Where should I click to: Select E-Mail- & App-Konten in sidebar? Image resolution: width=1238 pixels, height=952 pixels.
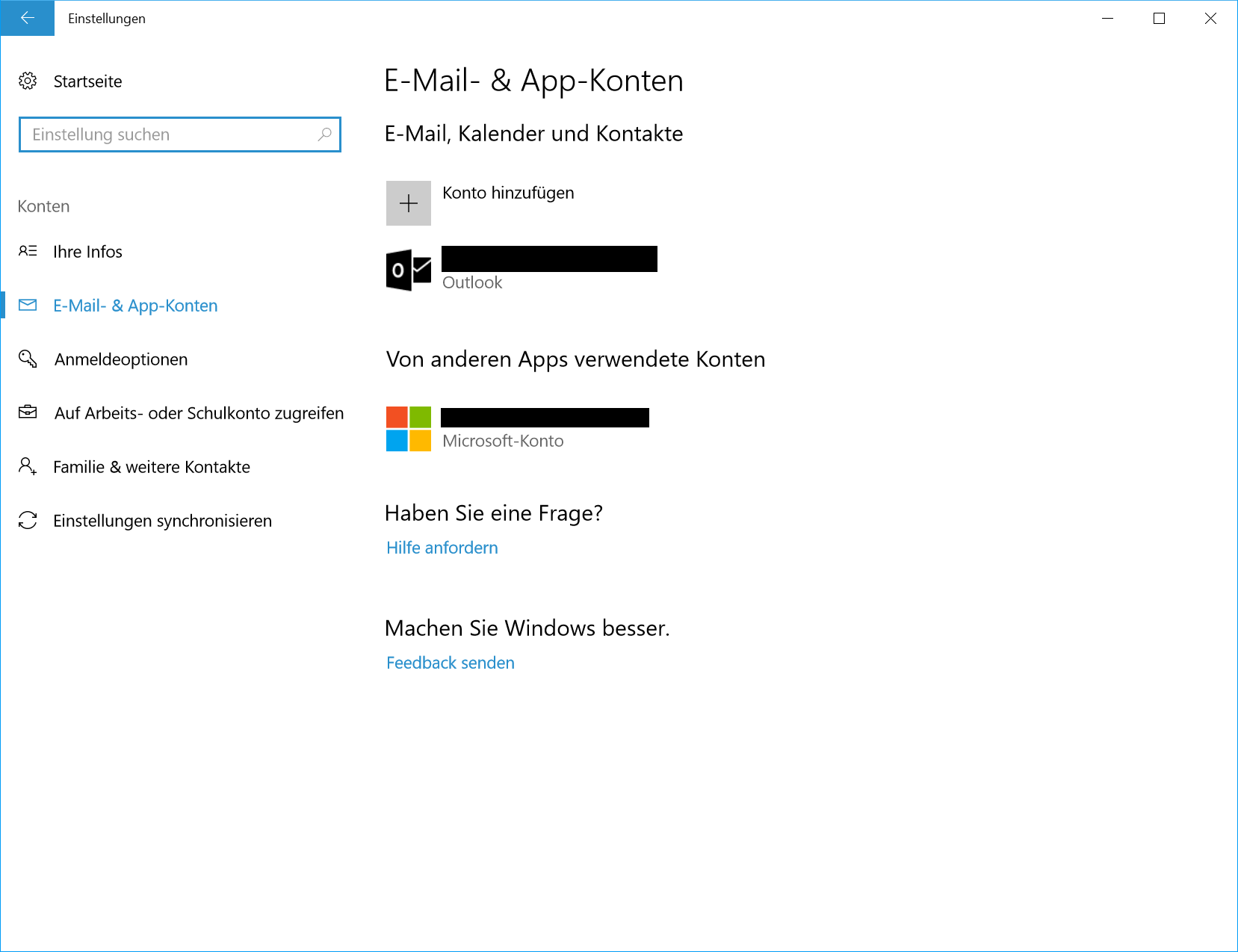click(135, 306)
